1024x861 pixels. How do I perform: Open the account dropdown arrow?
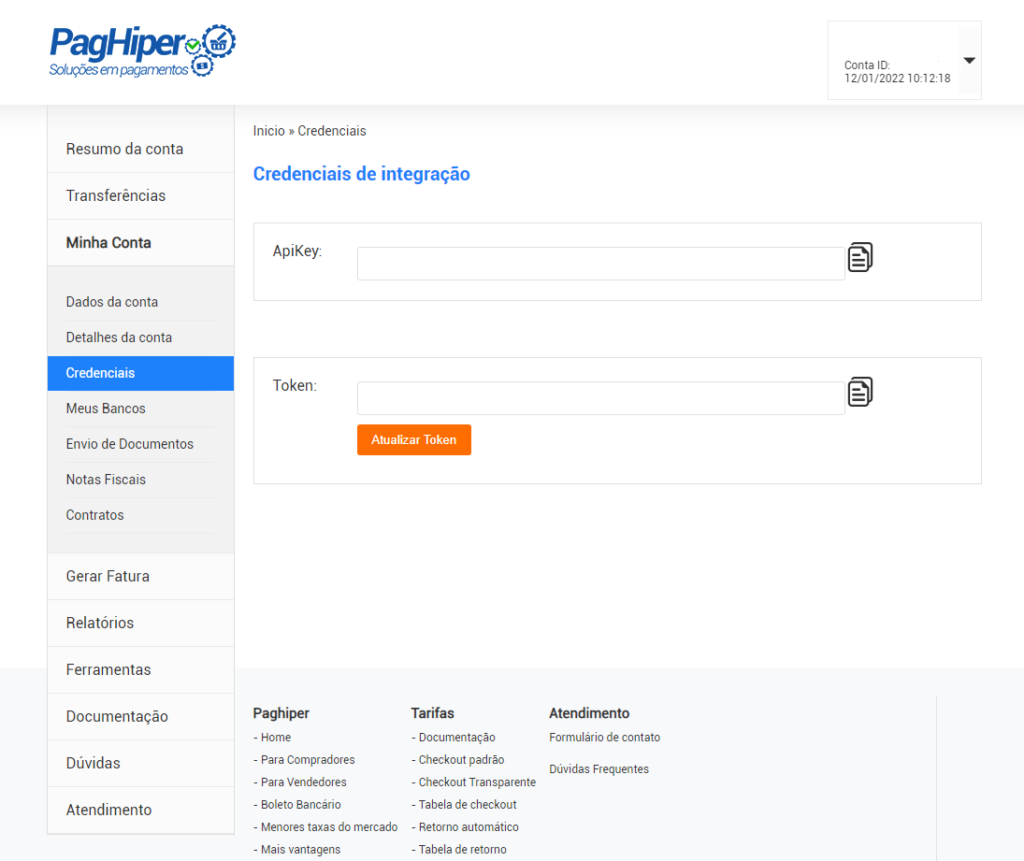pos(969,61)
